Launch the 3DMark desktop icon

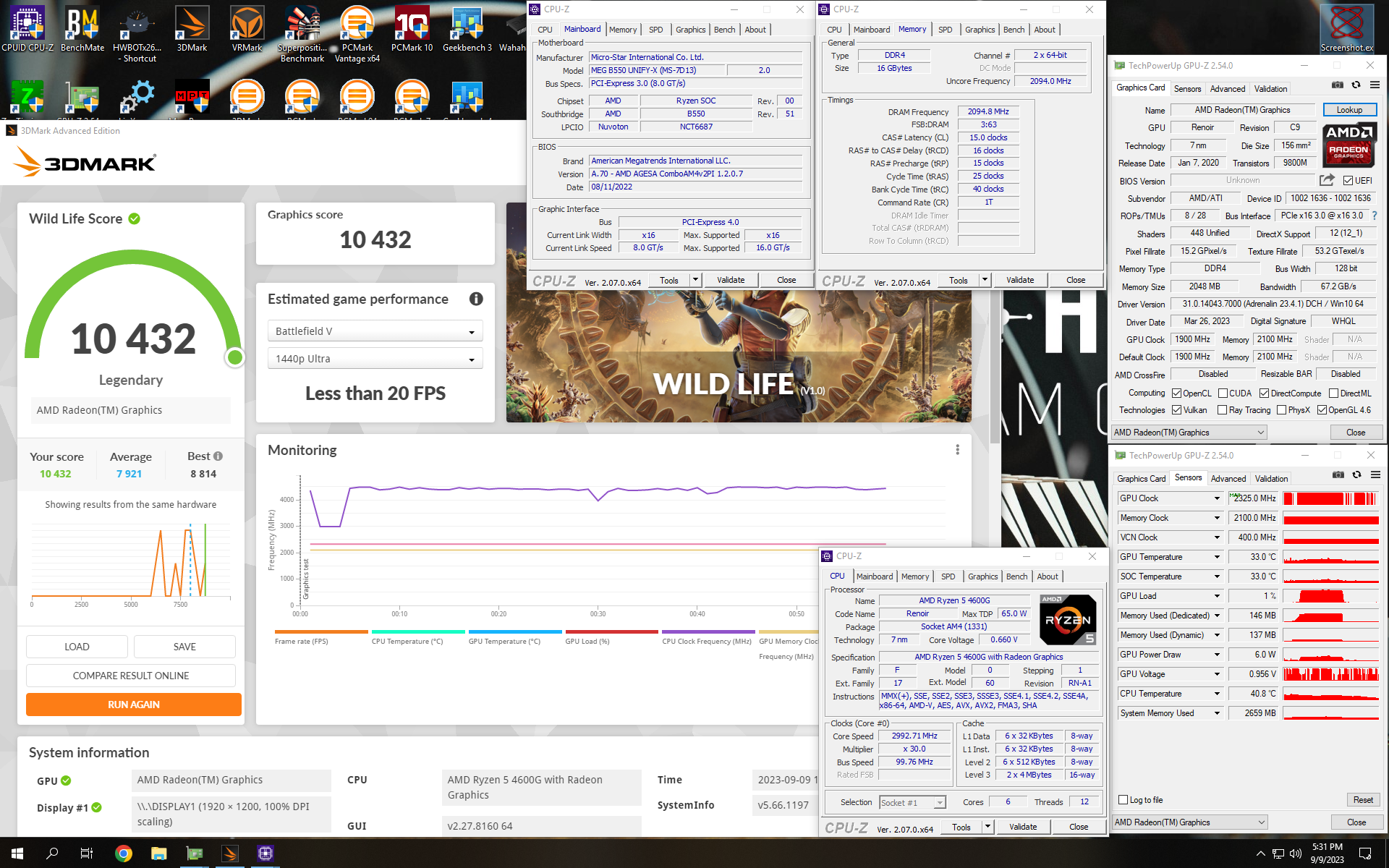tap(192, 29)
